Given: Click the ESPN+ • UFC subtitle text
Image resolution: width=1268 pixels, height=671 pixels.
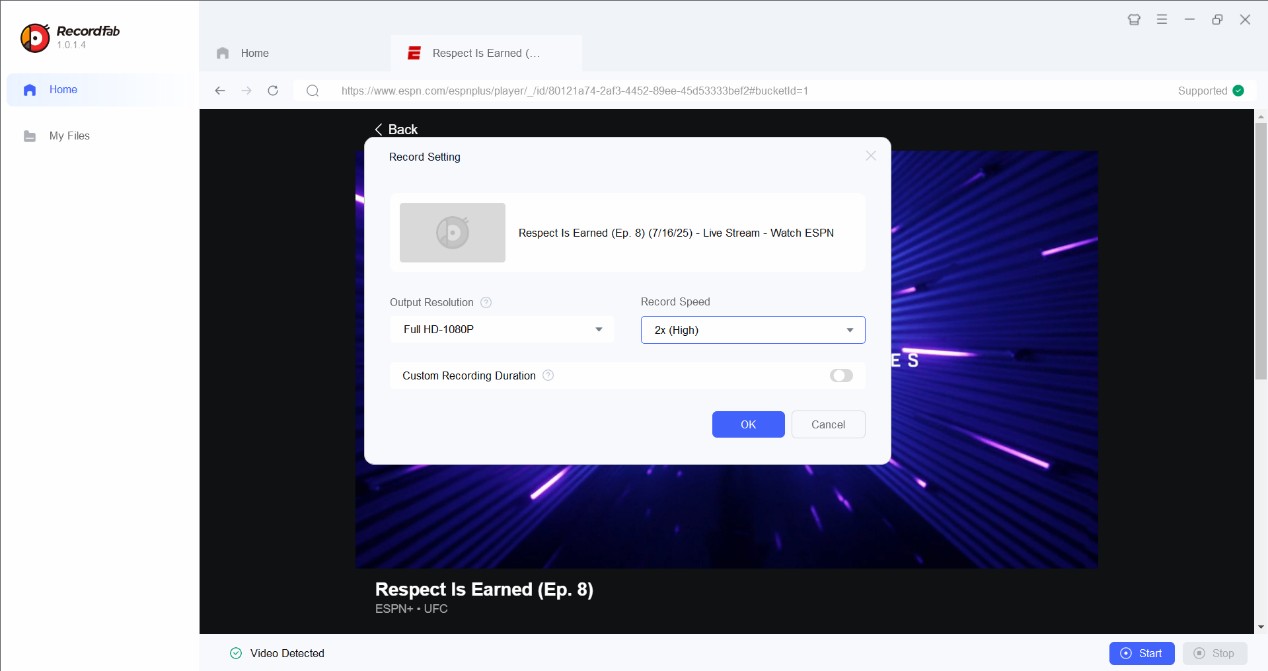Looking at the screenshot, I should 411,608.
